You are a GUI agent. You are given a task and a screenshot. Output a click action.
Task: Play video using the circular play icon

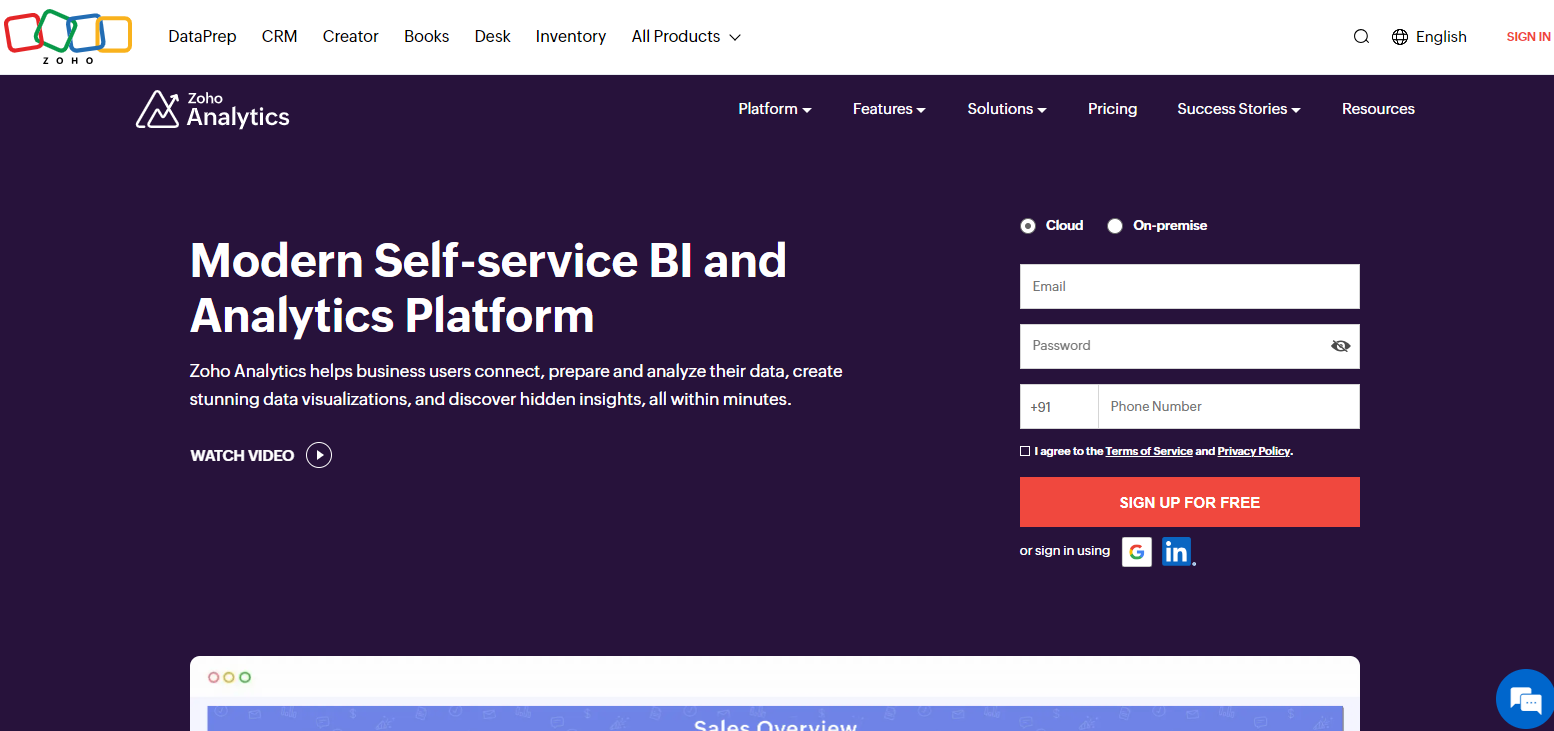coord(319,456)
